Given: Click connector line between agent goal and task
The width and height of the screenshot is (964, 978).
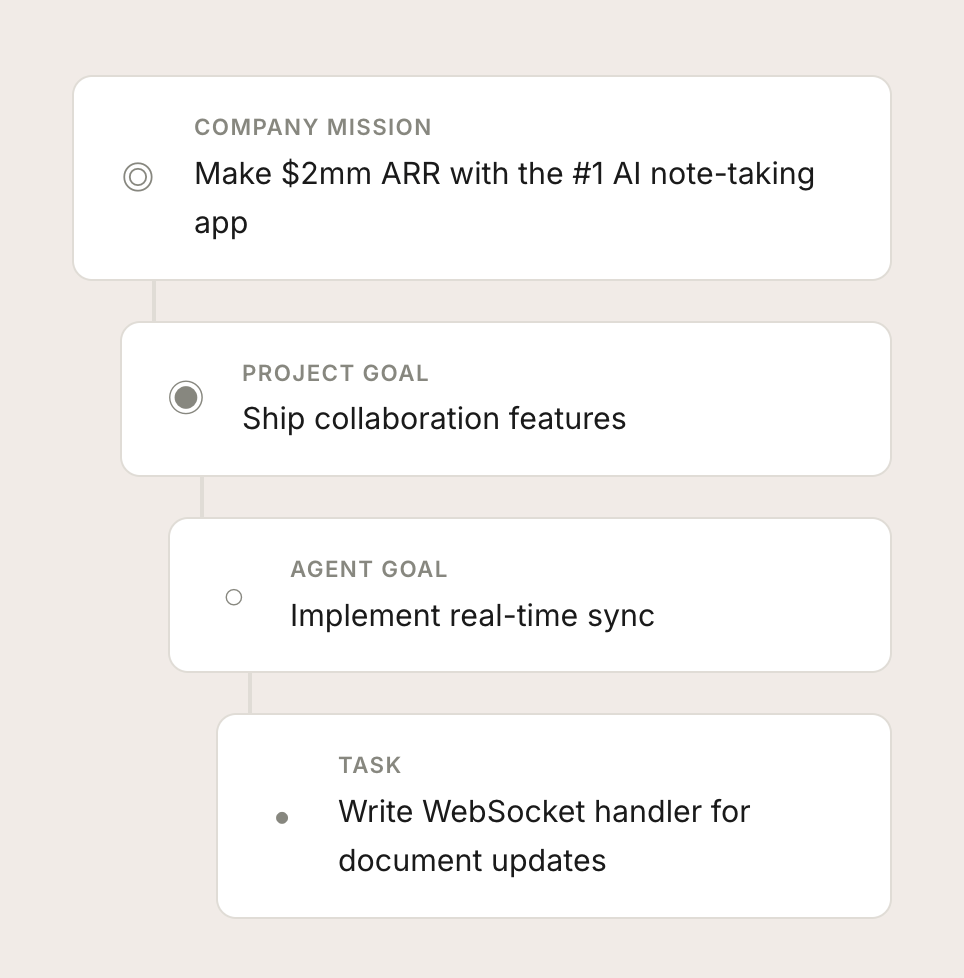Looking at the screenshot, I should tap(250, 693).
